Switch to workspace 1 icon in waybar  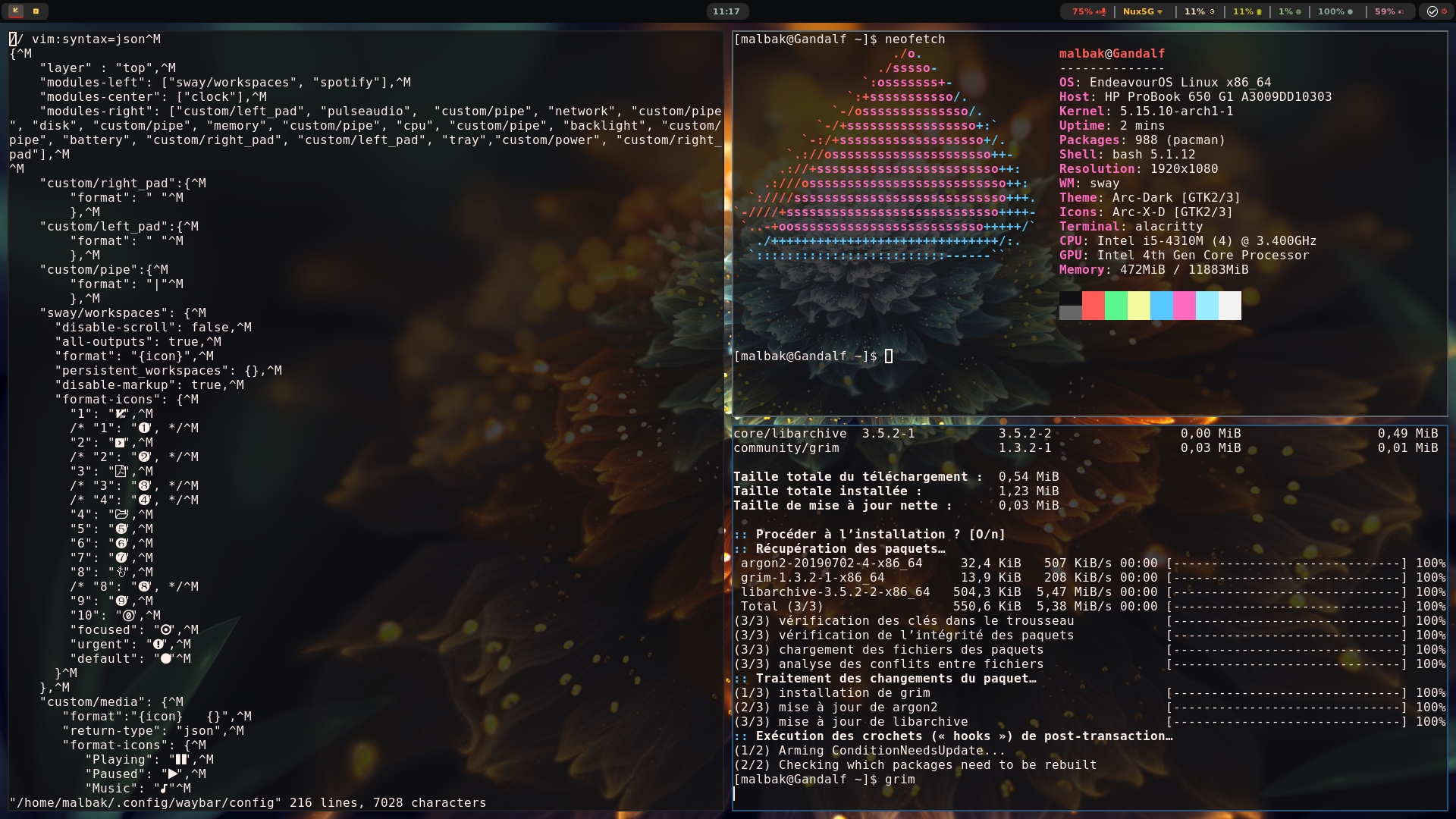coord(15,11)
